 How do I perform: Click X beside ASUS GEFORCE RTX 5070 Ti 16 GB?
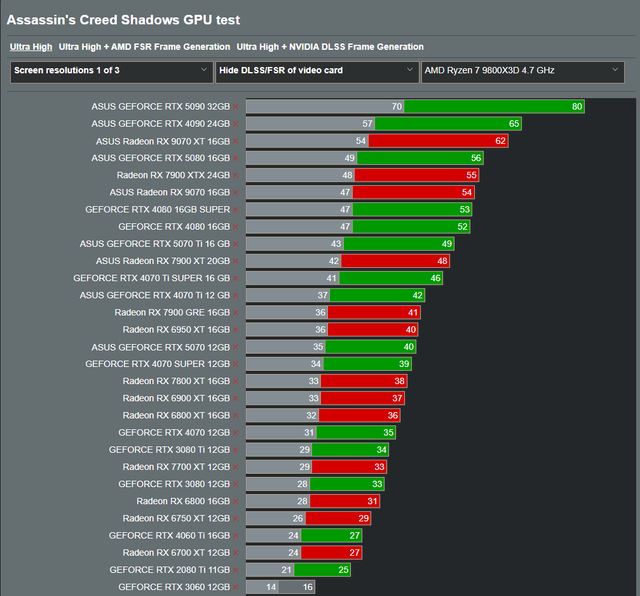point(236,244)
